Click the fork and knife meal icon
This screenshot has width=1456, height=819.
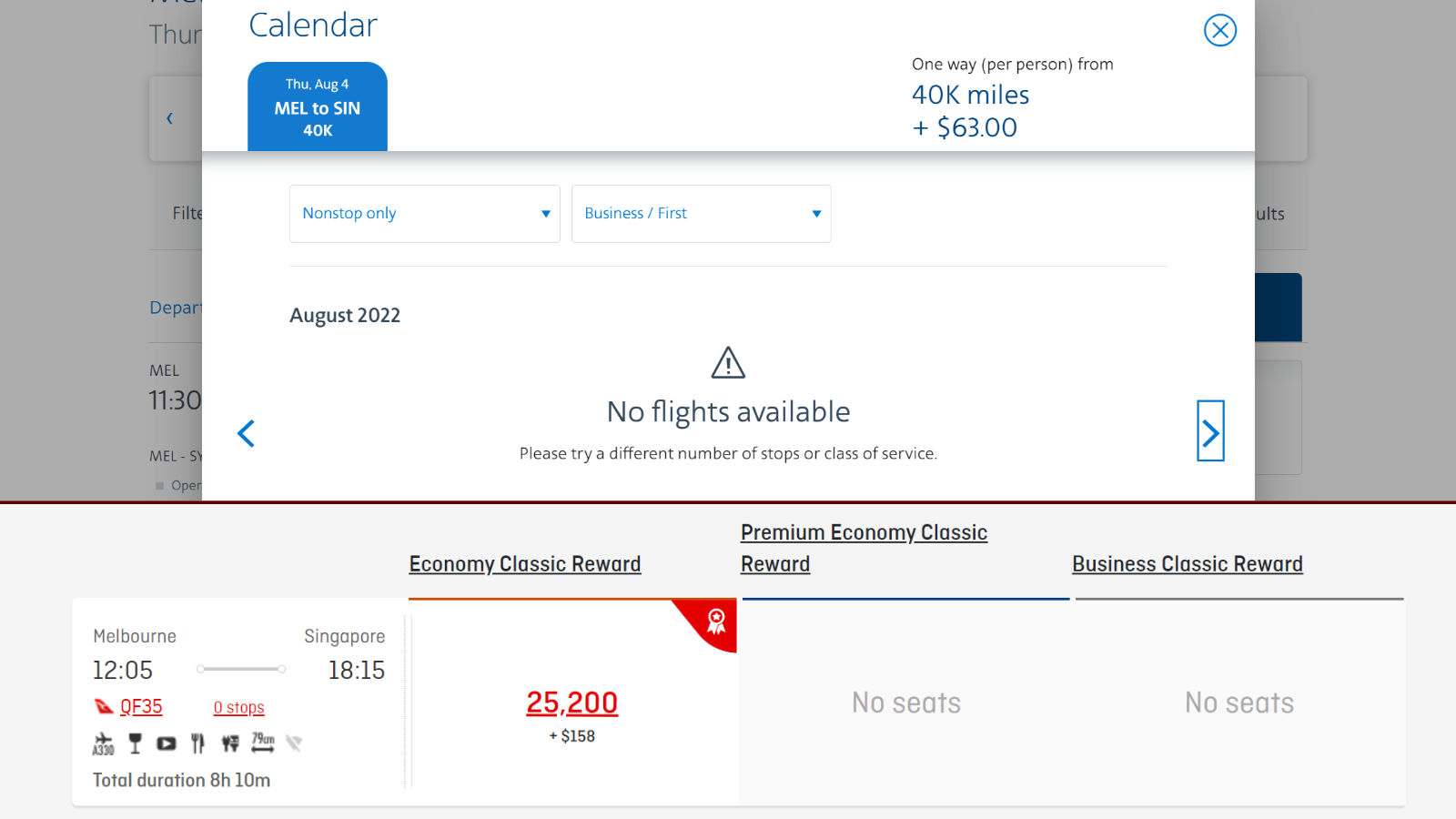point(197,743)
